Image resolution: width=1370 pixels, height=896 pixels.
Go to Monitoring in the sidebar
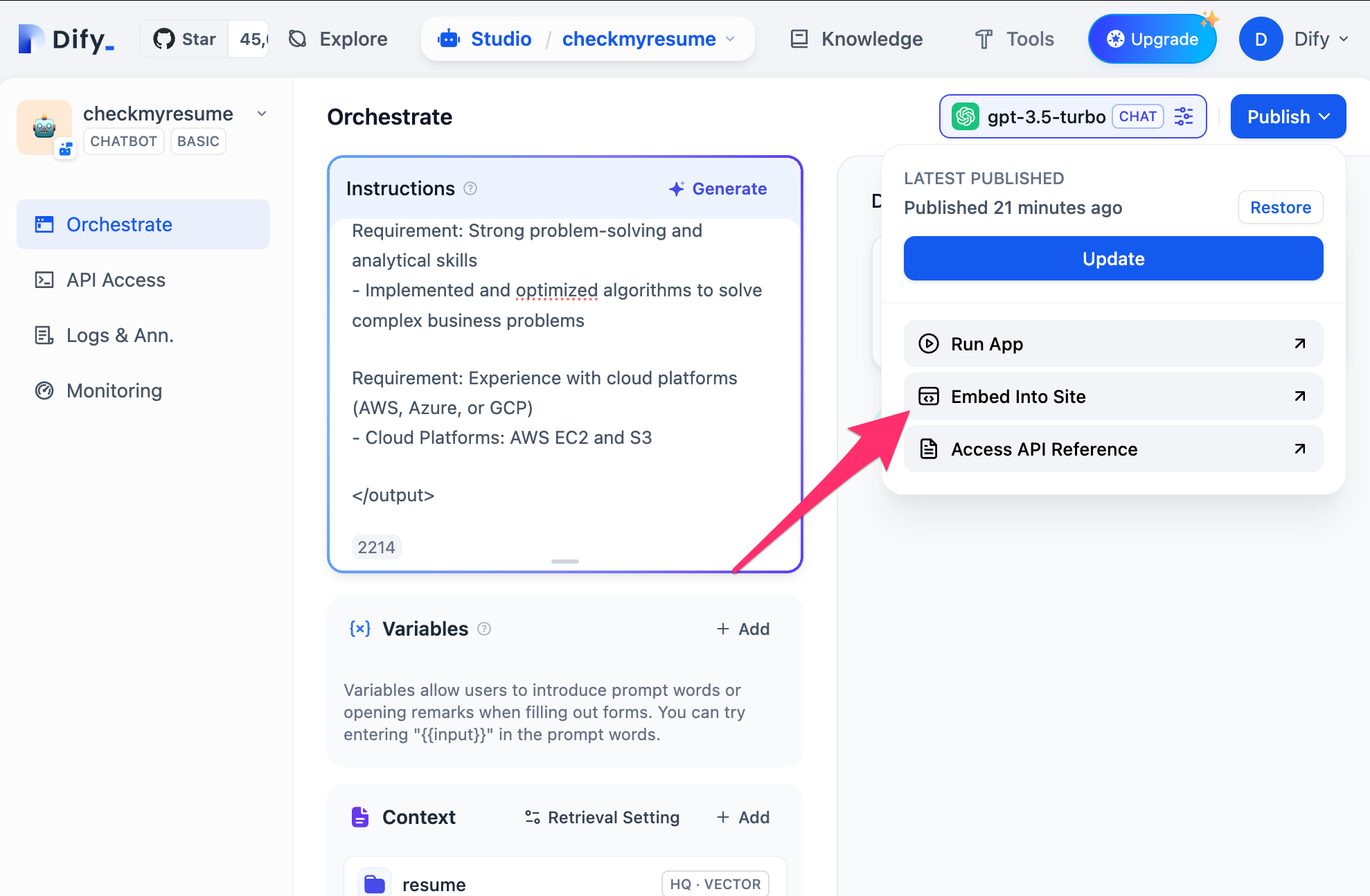coord(114,391)
